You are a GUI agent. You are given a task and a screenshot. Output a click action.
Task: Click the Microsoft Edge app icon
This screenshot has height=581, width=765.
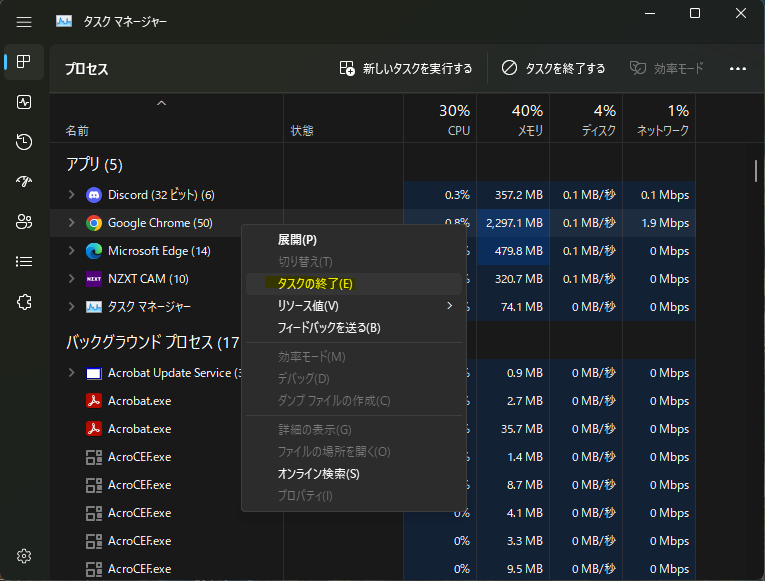click(94, 251)
